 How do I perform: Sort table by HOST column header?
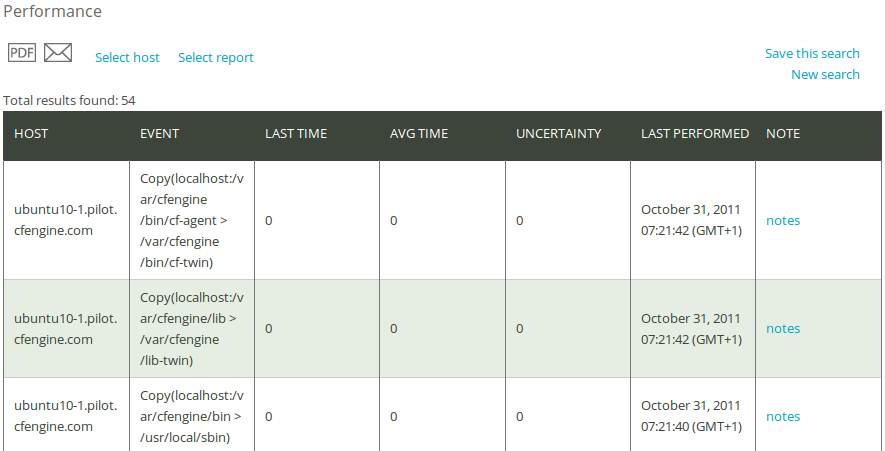[31, 134]
